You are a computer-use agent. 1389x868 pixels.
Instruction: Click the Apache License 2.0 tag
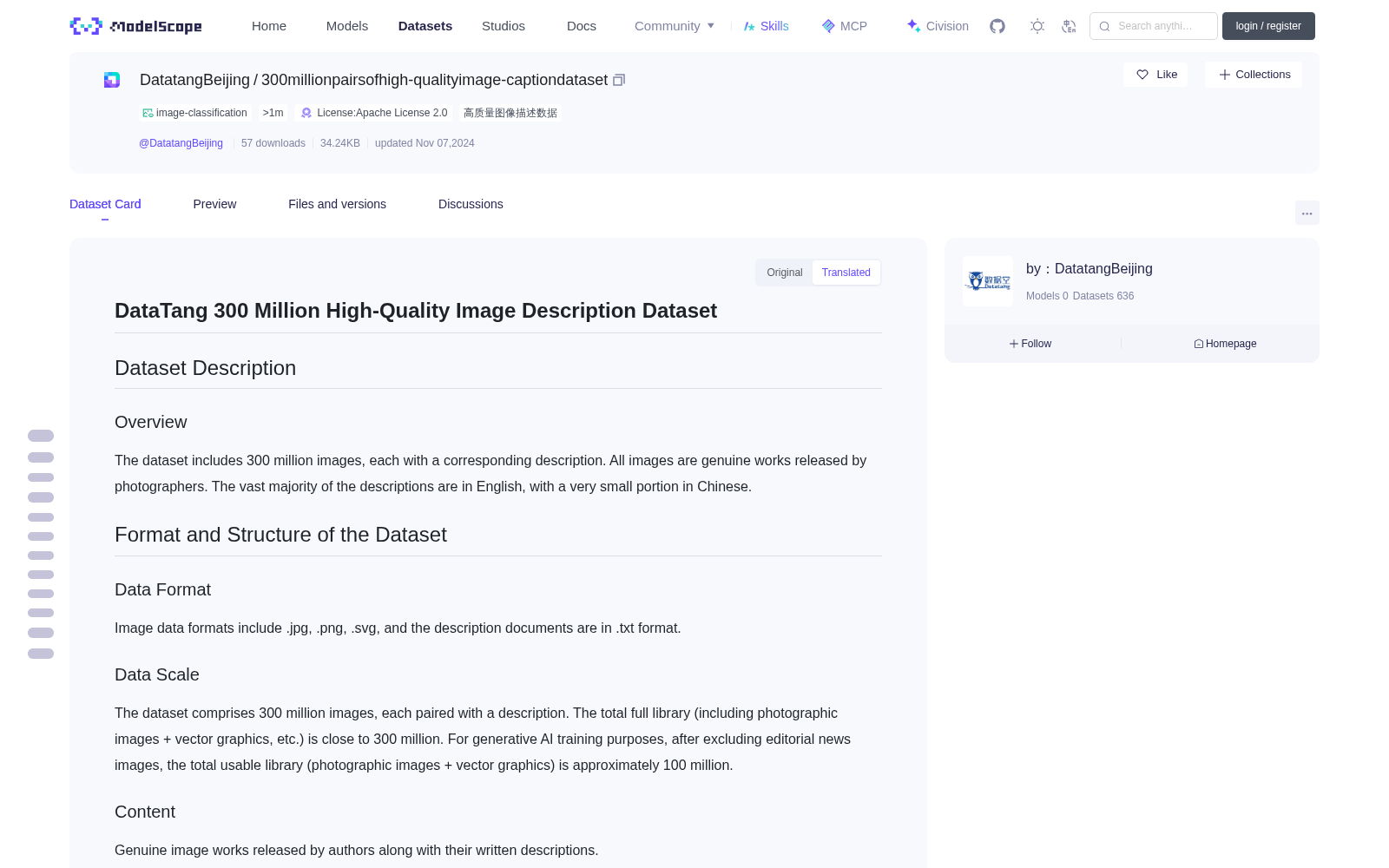pyautogui.click(x=373, y=113)
